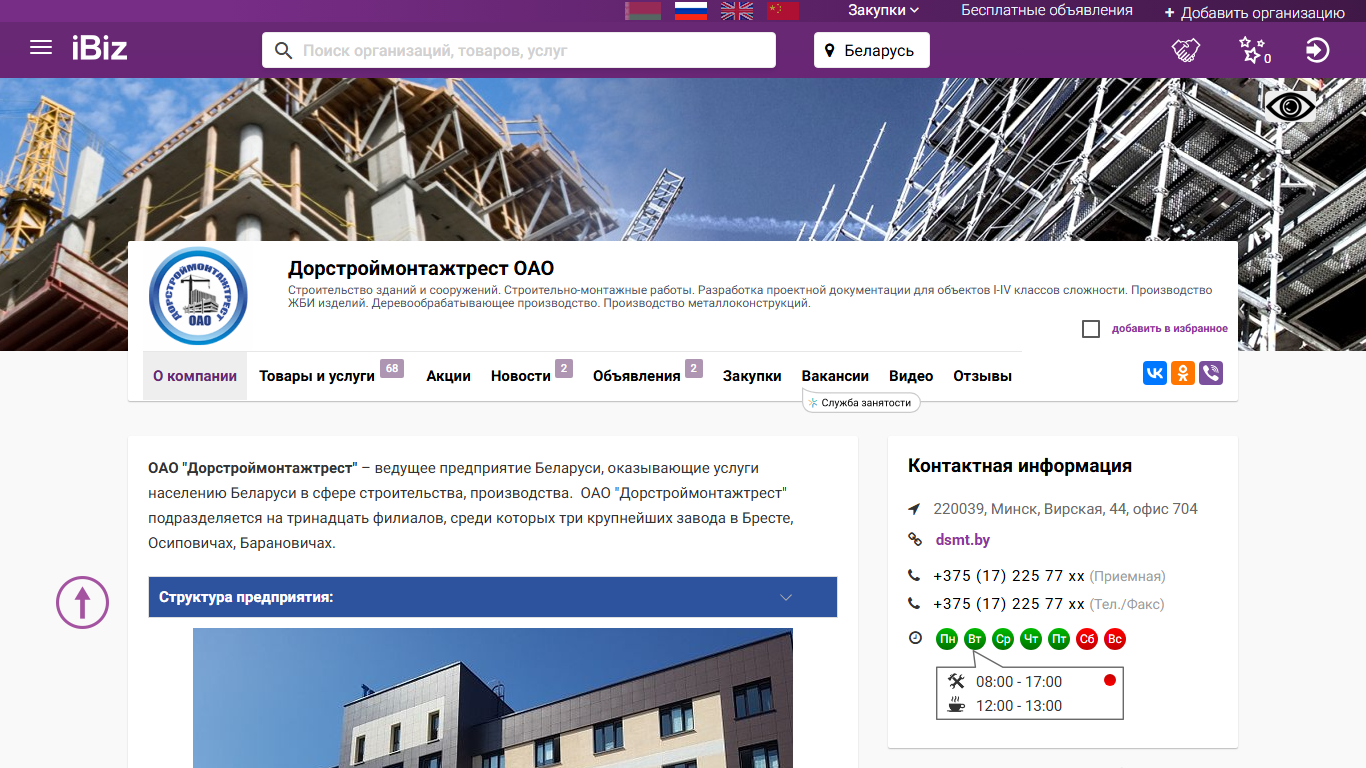Open Бесплатные объявления link
Image resolution: width=1366 pixels, height=768 pixels.
coord(1047,10)
